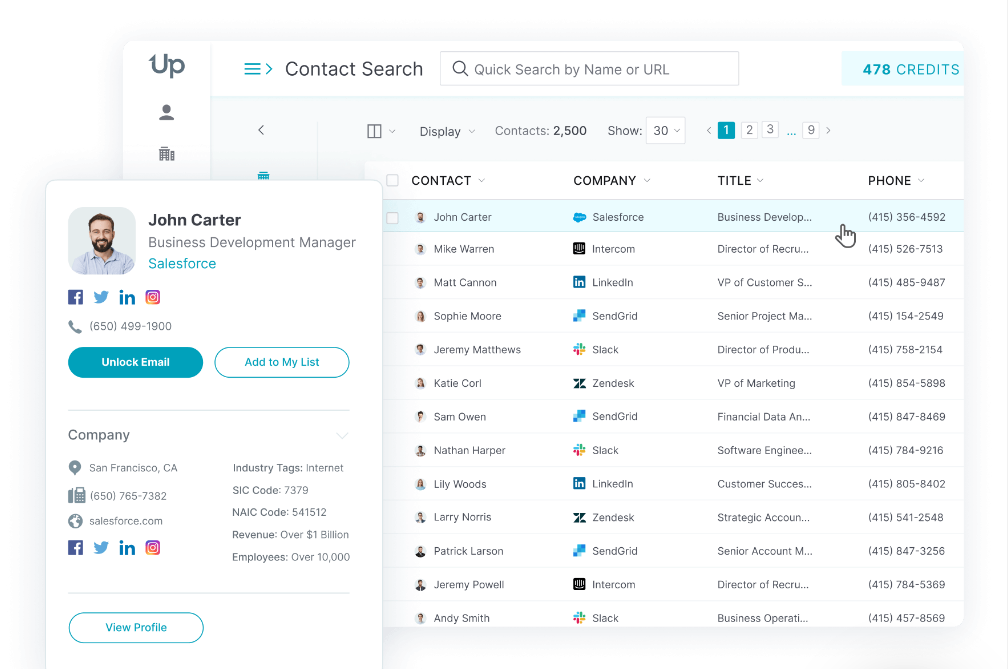Check the John Carter row checkbox
Viewport: 1008px width, 669px height.
point(392,218)
